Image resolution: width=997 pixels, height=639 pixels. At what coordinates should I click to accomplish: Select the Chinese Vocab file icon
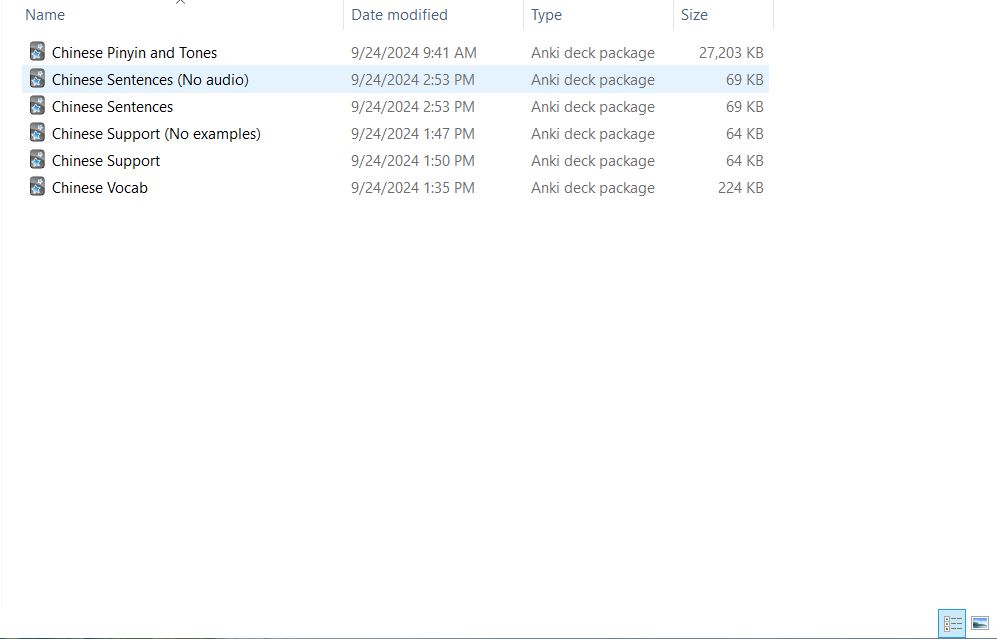pyautogui.click(x=38, y=187)
